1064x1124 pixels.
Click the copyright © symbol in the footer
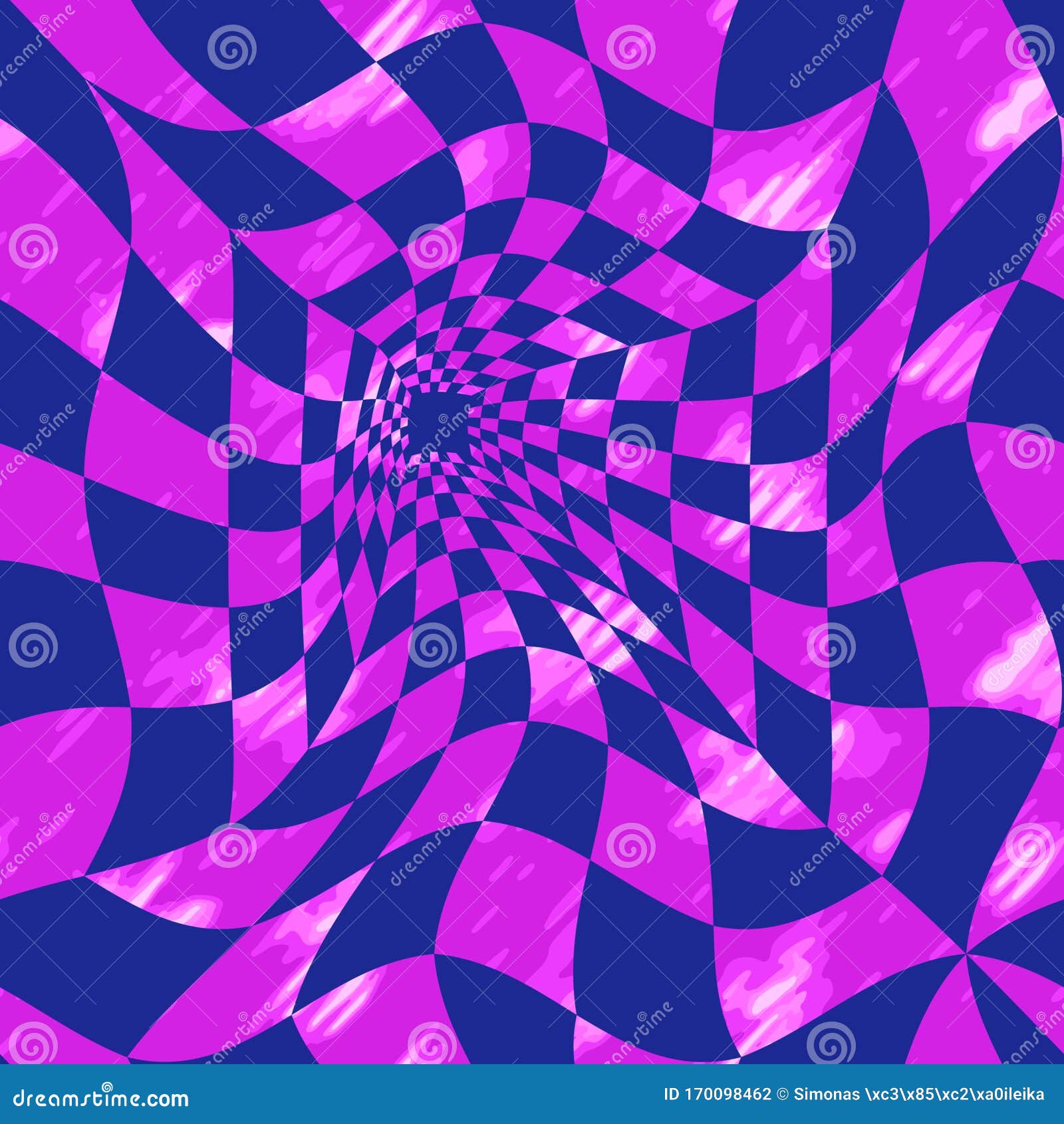point(783,1095)
